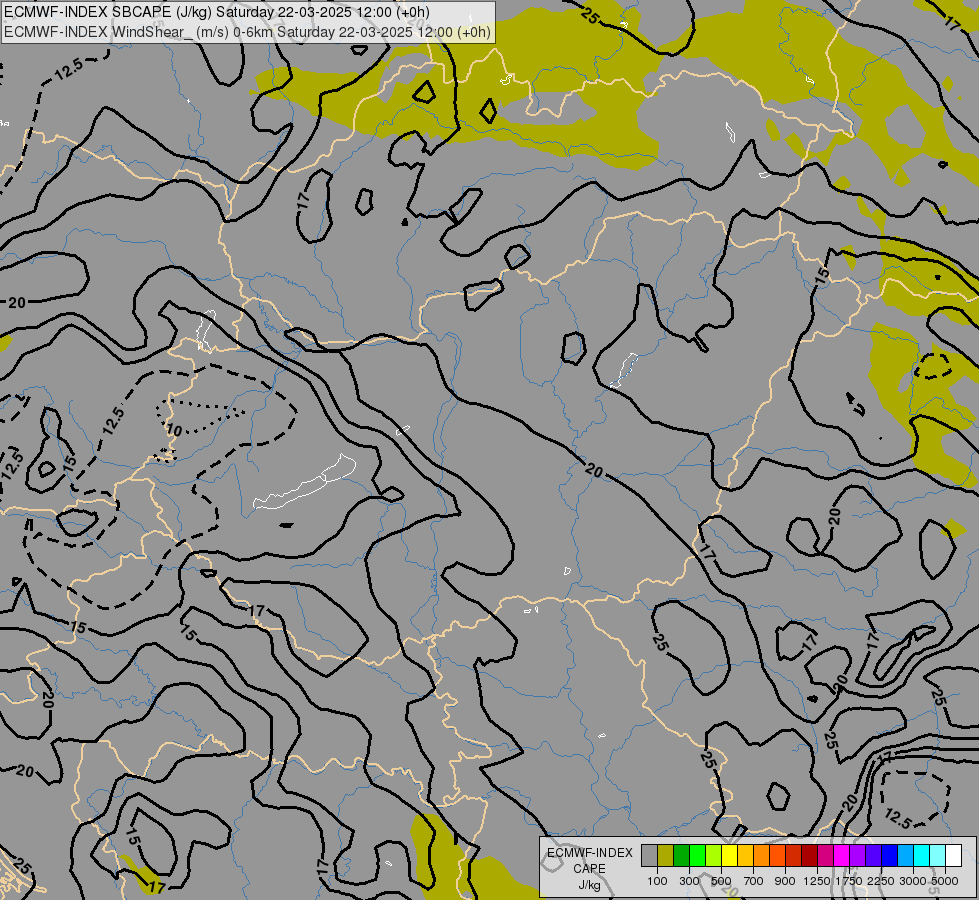This screenshot has width=979, height=900.
Task: Choose the red-orange legend swatch left of 900
Action: click(777, 855)
